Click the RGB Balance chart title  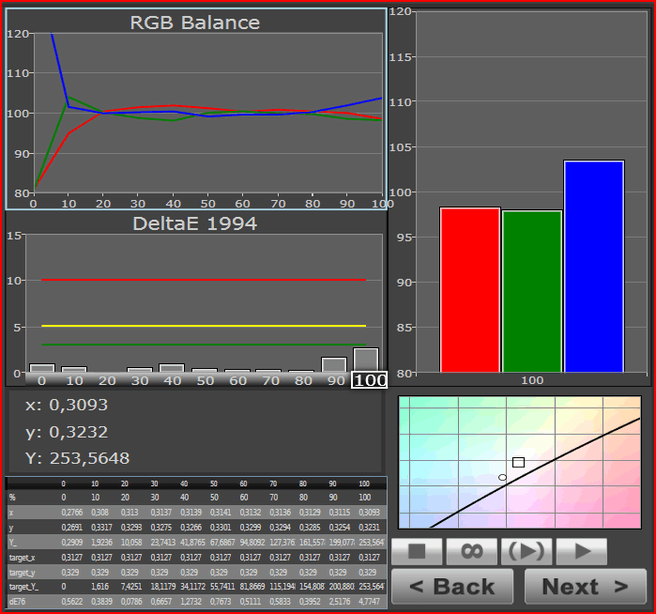(195, 23)
